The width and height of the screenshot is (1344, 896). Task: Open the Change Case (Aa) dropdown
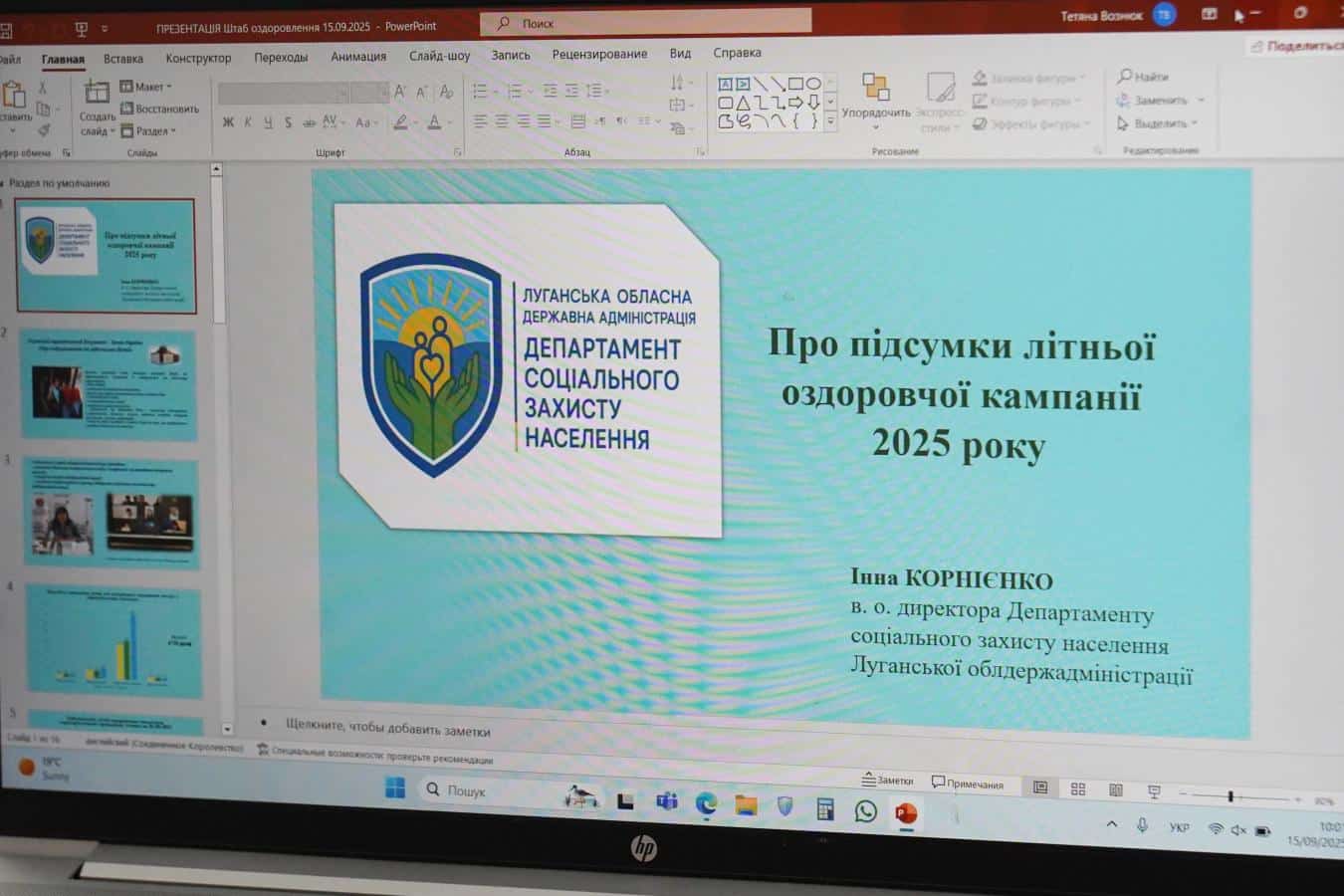[367, 122]
